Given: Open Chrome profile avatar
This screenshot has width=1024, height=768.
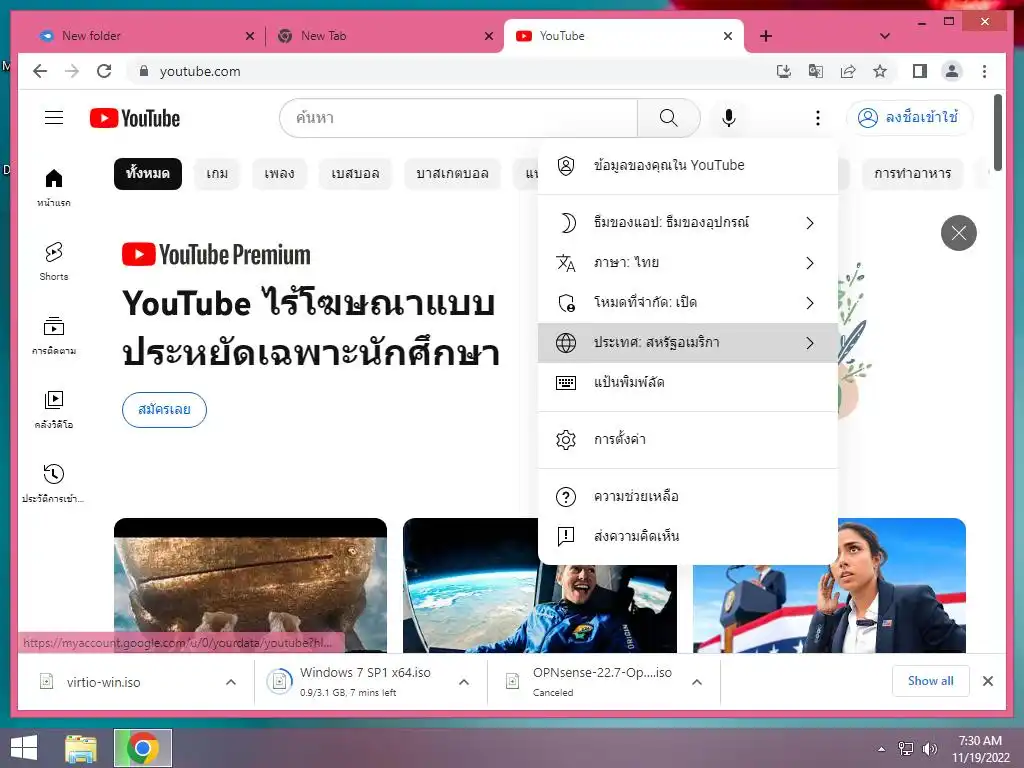Looking at the screenshot, I should (952, 71).
